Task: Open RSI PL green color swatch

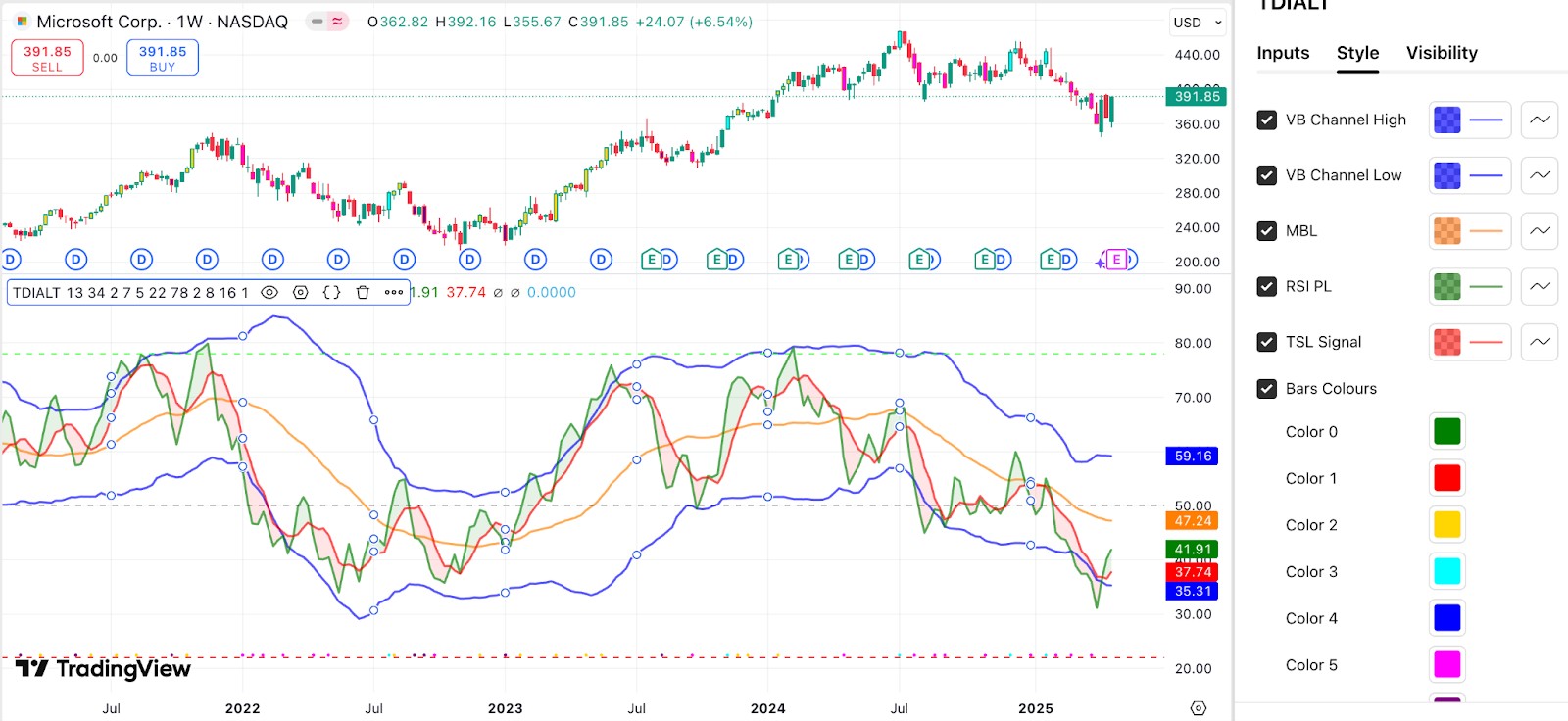Action: point(1446,286)
